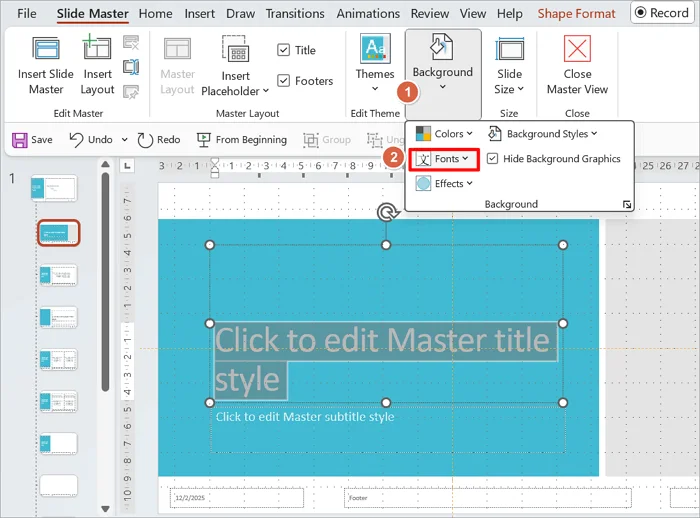Select the highlighted title slide layout thumbnail
Screen dimensions: 700x518
pyautogui.click(x=58, y=233)
